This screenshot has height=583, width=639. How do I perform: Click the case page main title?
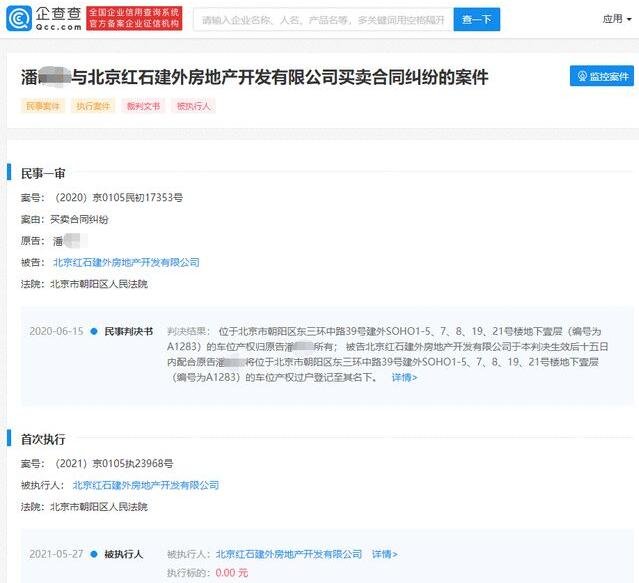point(255,77)
